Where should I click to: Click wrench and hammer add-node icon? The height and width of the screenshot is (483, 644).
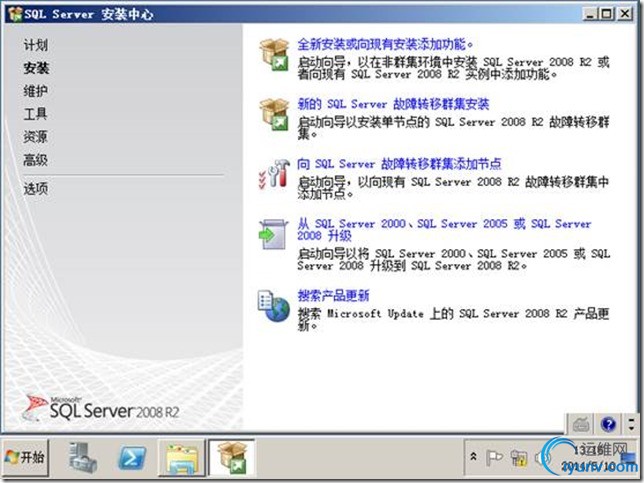[x=274, y=174]
